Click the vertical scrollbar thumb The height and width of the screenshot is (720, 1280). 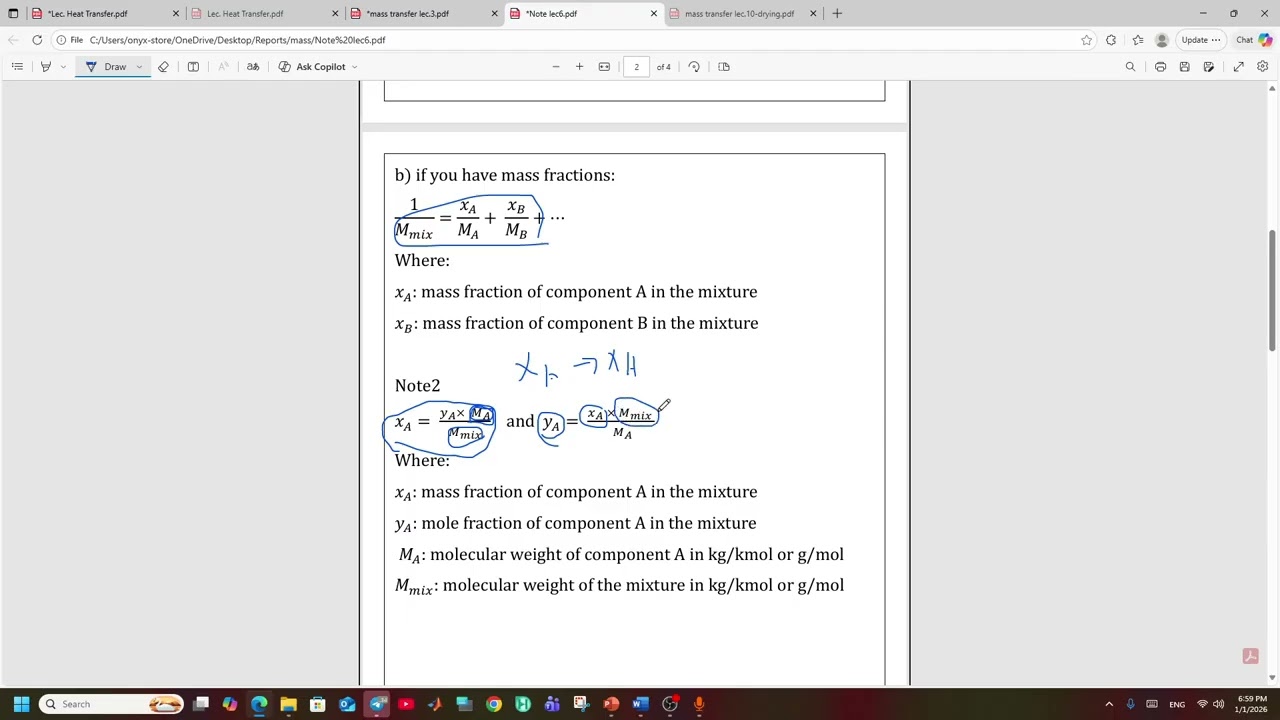[1272, 290]
